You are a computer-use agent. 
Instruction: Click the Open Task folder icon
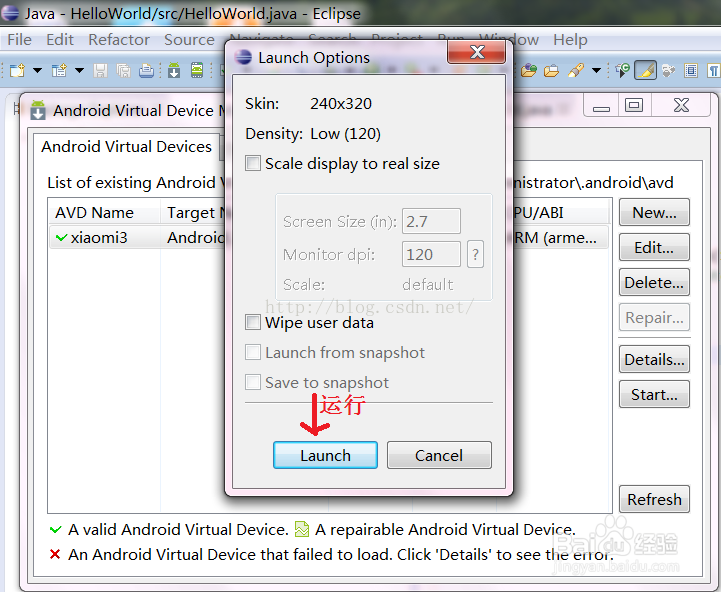coord(551,70)
